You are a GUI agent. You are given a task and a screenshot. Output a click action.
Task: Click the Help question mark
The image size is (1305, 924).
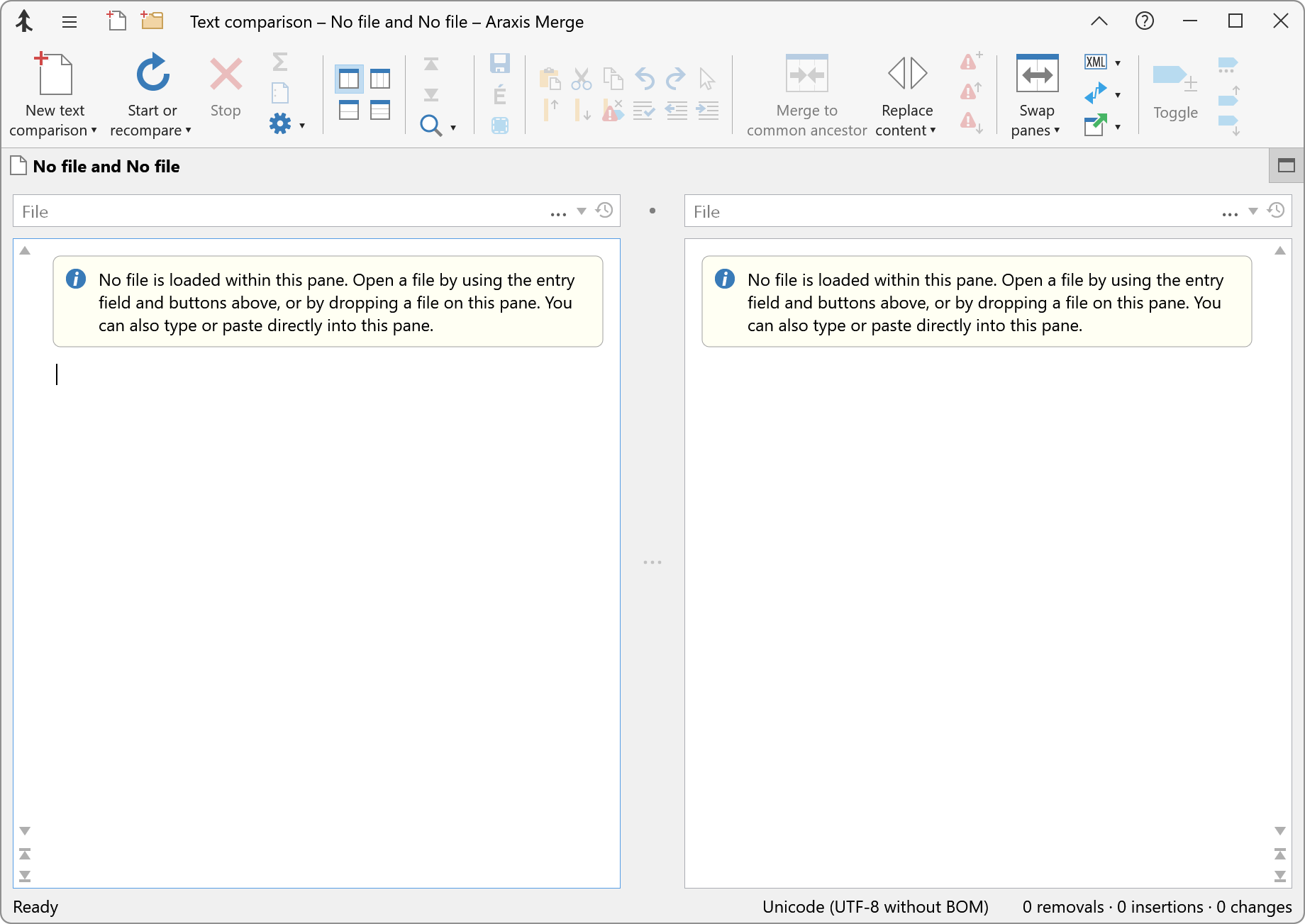[1144, 21]
